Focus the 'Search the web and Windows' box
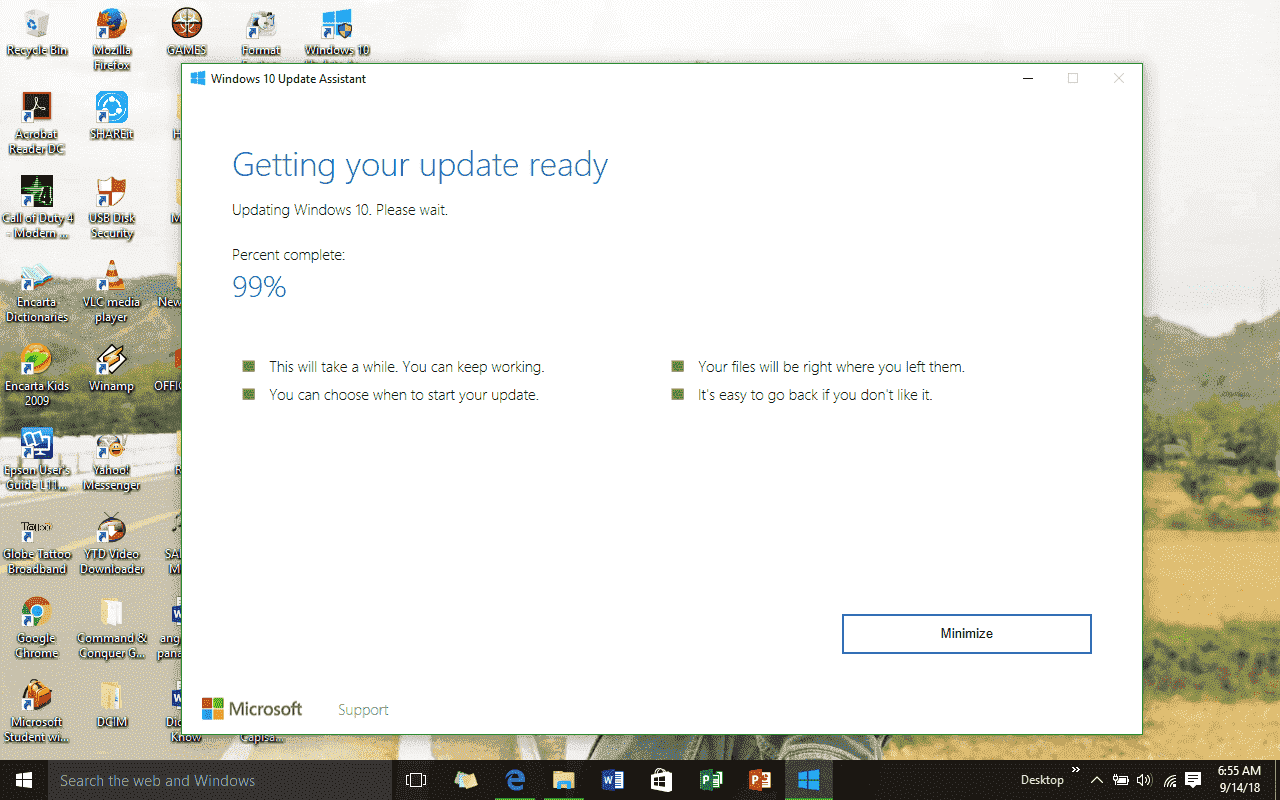This screenshot has width=1280, height=800. click(220, 780)
